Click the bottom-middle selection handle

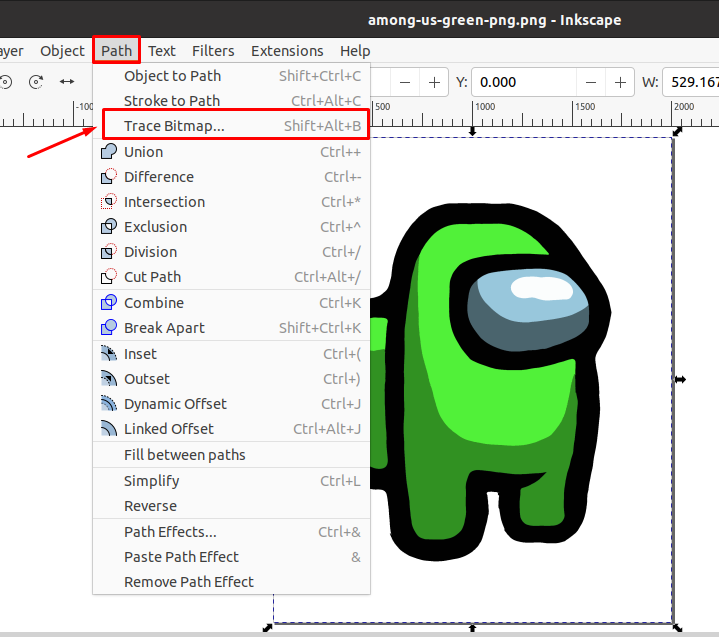tap(472, 628)
